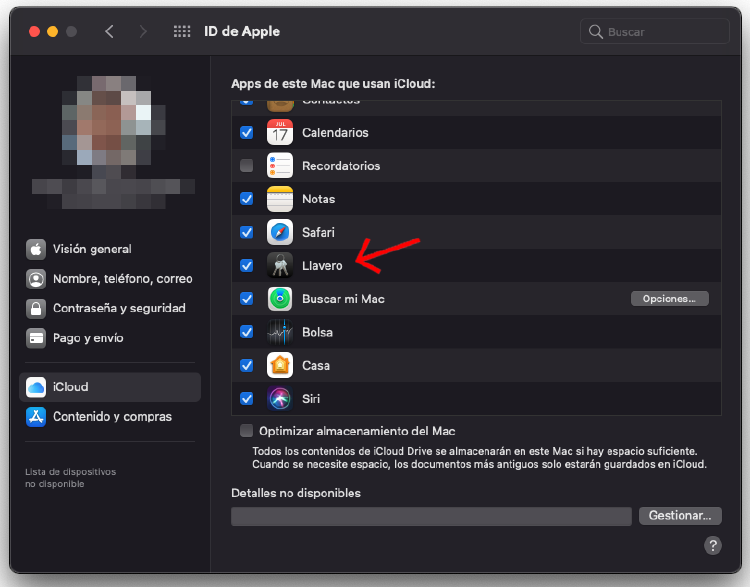Enable the Recordatorios checkbox
750x587 pixels.
pos(246,166)
